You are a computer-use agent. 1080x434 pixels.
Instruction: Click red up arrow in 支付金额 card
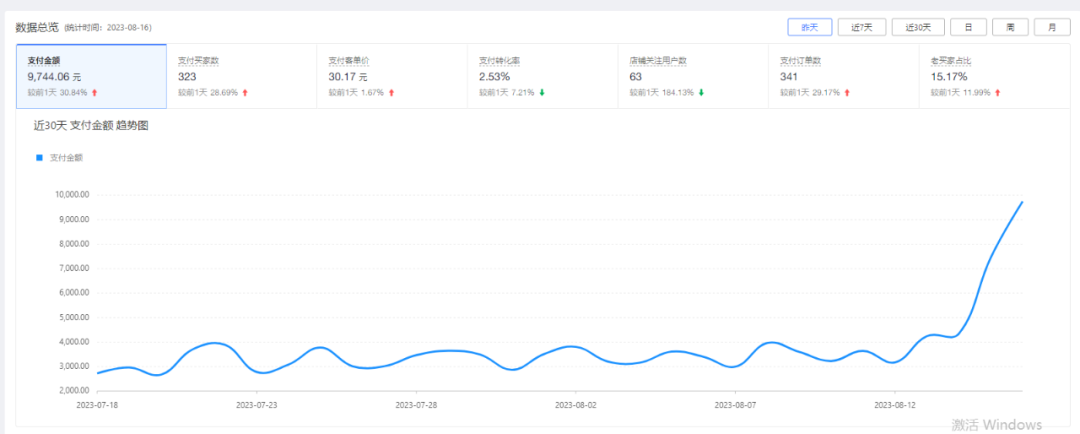95,93
